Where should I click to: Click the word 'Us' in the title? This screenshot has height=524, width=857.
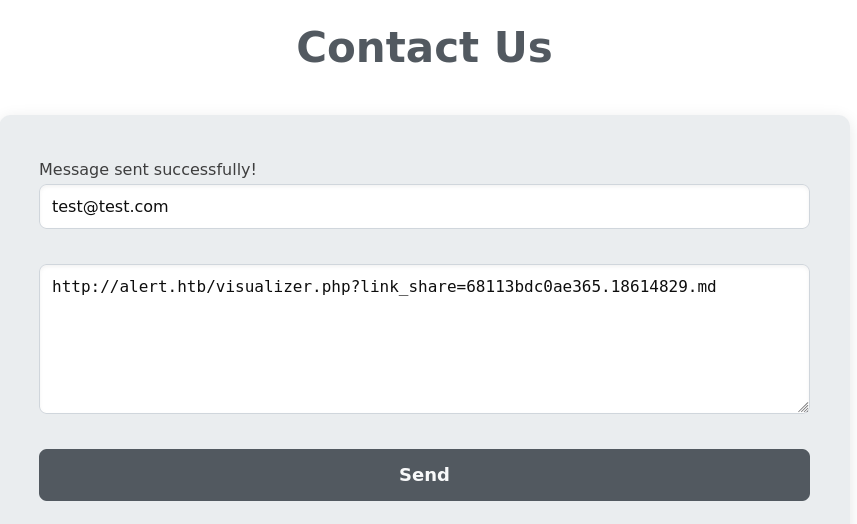524,48
